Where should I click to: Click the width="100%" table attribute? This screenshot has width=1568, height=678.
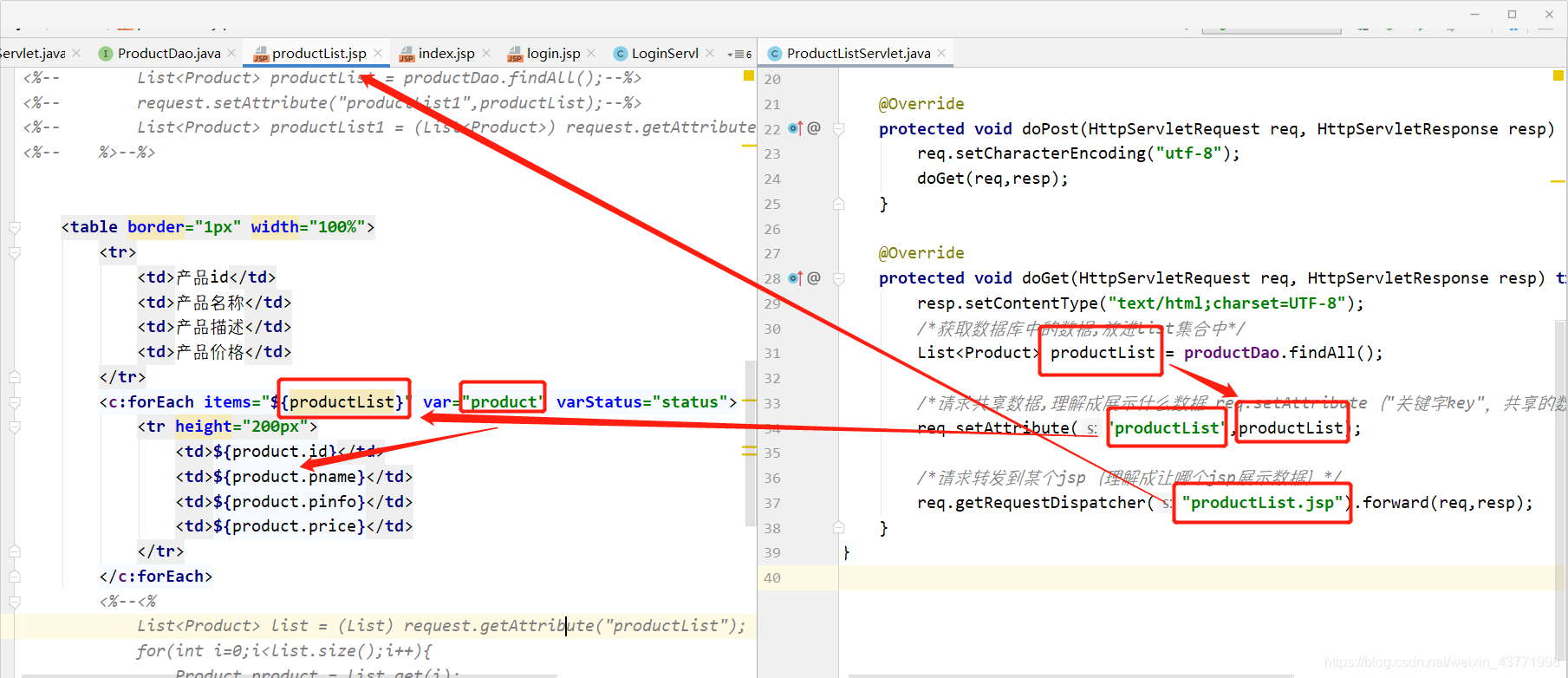pos(308,227)
